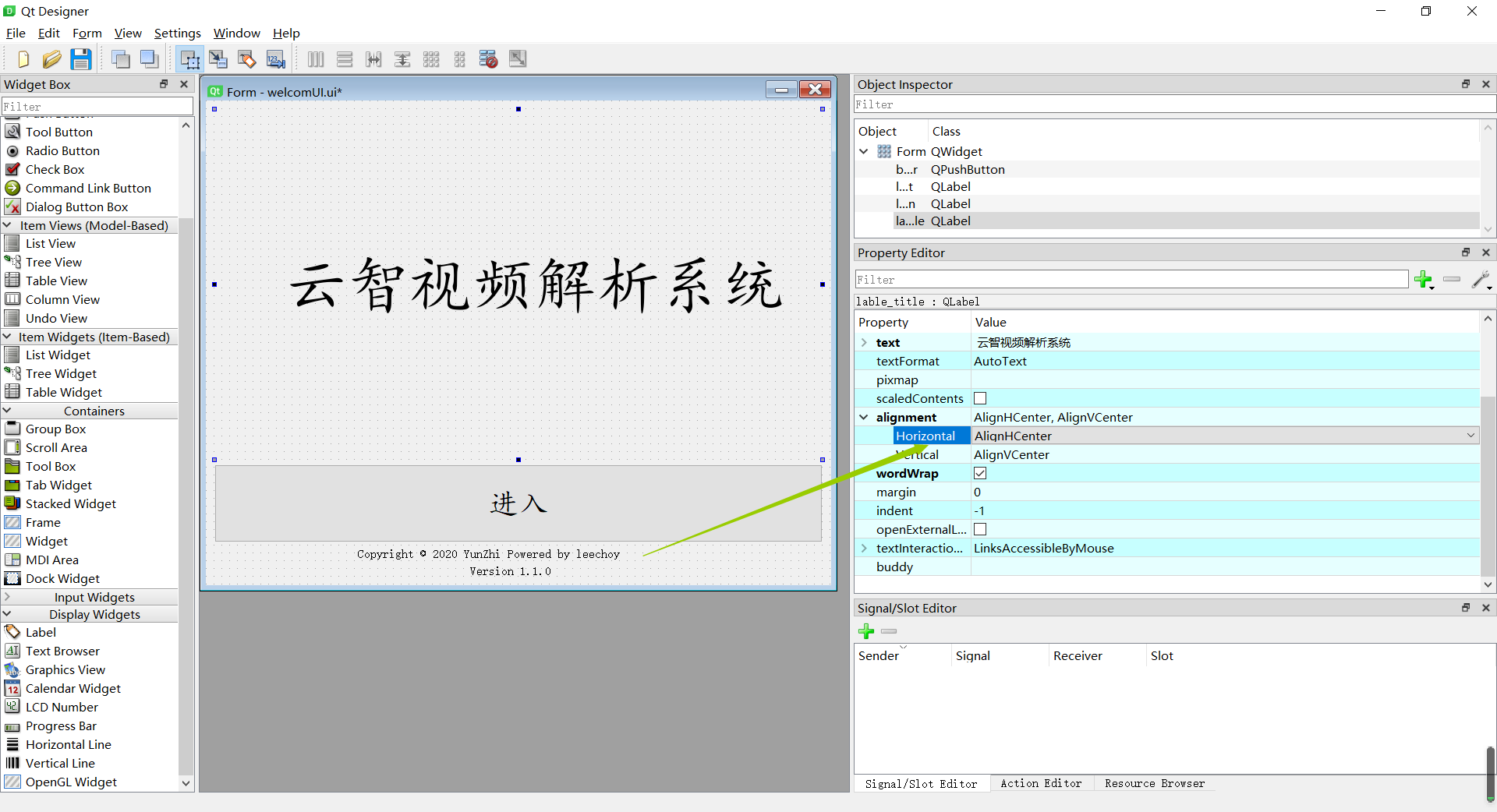Open the Horizontal alignment AlignHCenter dropdown
1497x812 pixels.
[x=1225, y=436]
